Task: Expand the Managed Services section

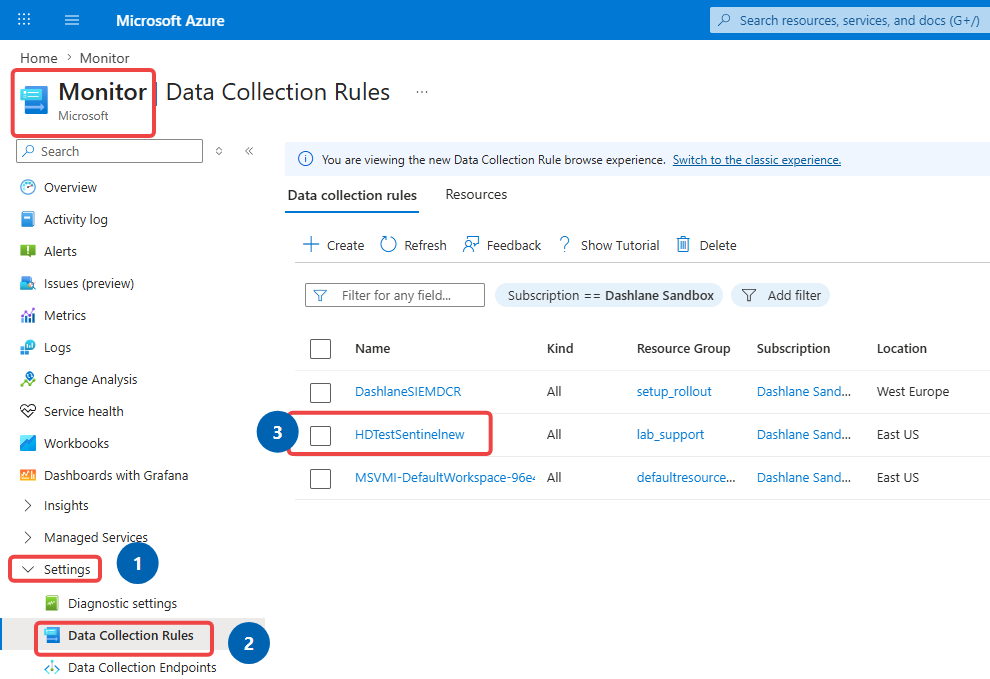Action: click(x=28, y=538)
